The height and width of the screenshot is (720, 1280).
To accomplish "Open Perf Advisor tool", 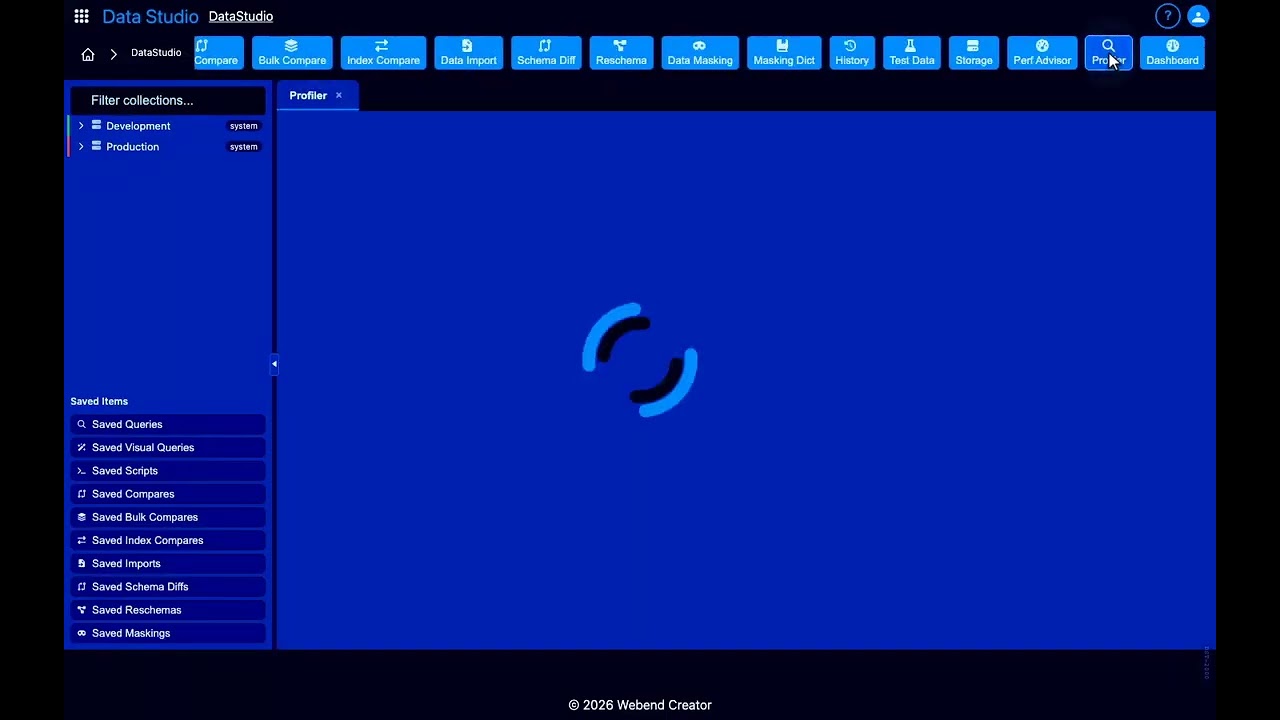I will 1042,53.
